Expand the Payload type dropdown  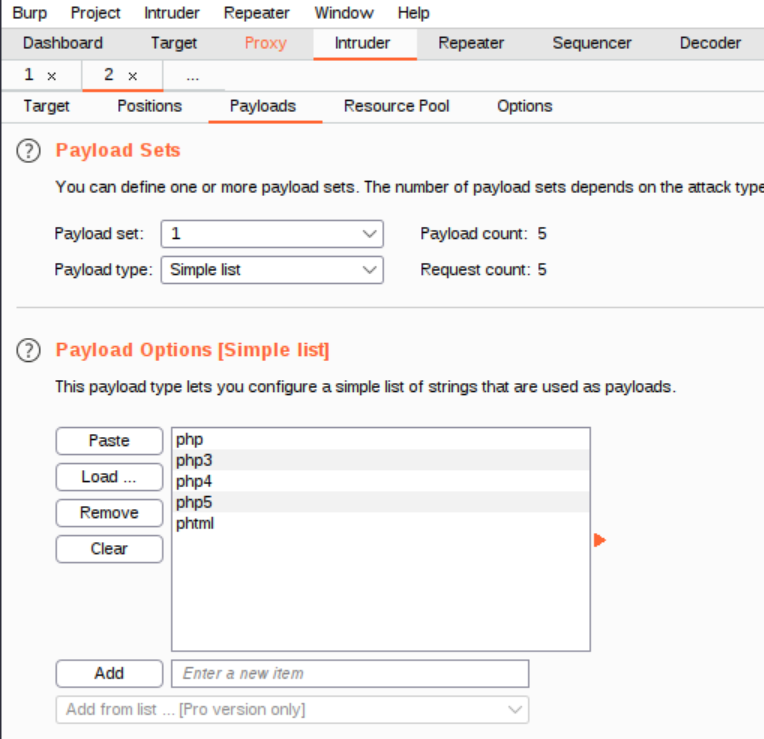pos(271,270)
